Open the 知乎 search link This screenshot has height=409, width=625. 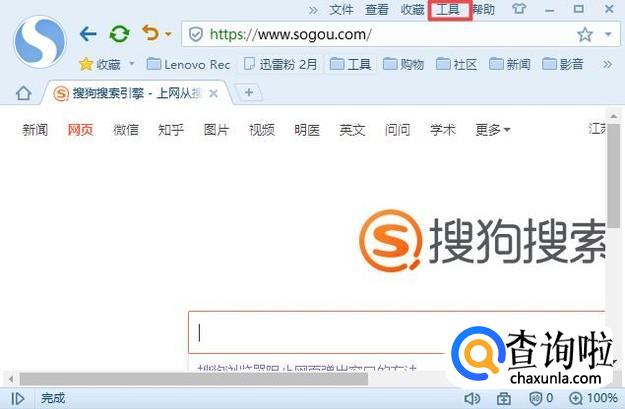pos(171,130)
